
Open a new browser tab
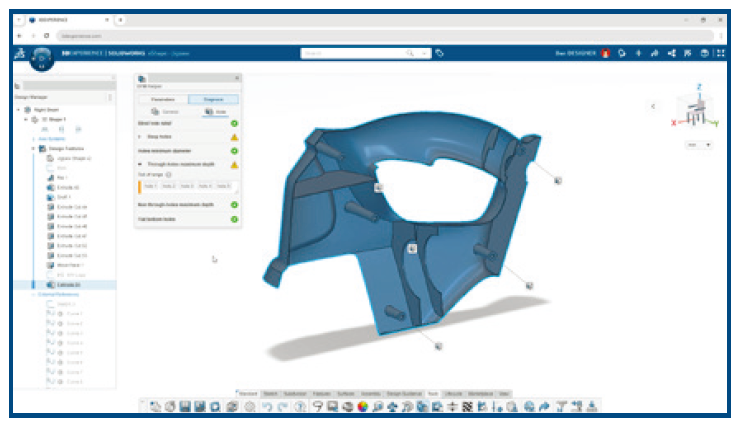(x=121, y=20)
